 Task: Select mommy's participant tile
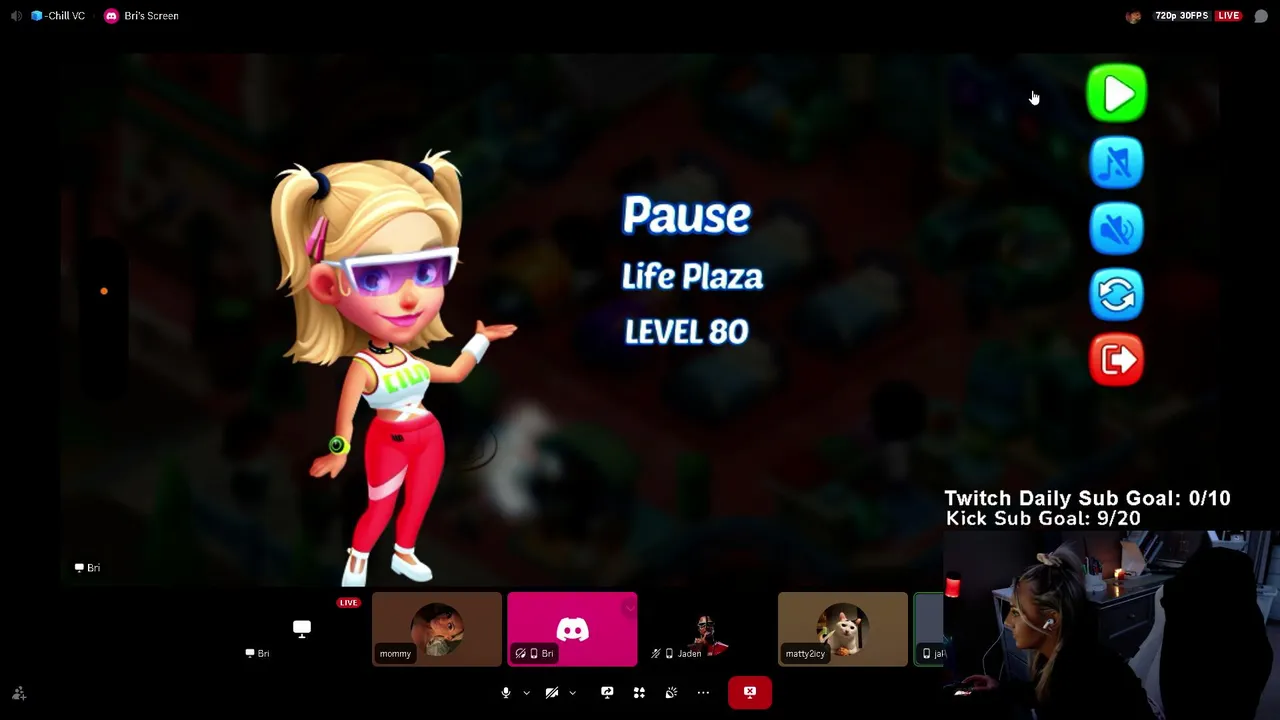437,629
